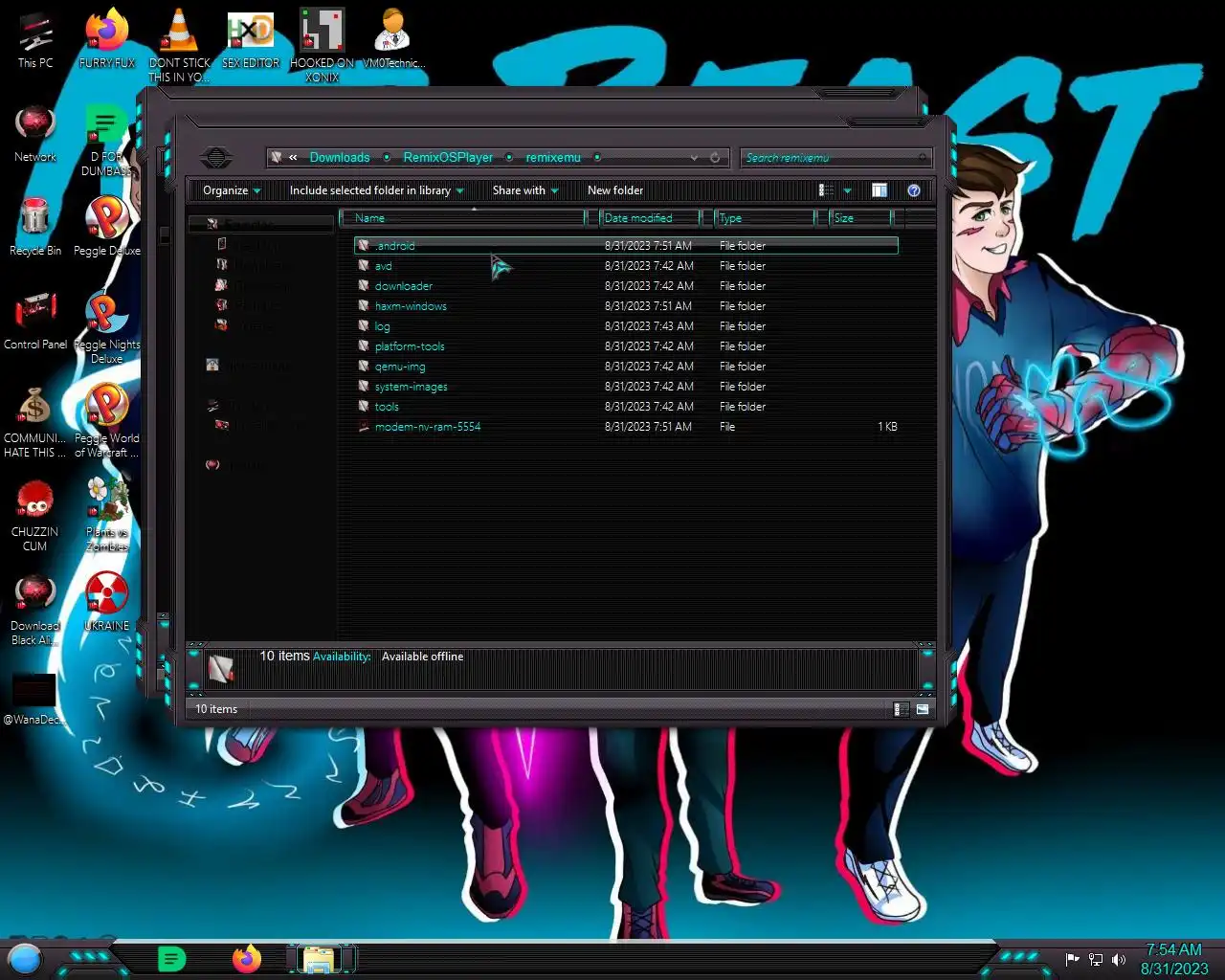Open Firefox from the taskbar
1225x980 pixels.
click(x=247, y=958)
